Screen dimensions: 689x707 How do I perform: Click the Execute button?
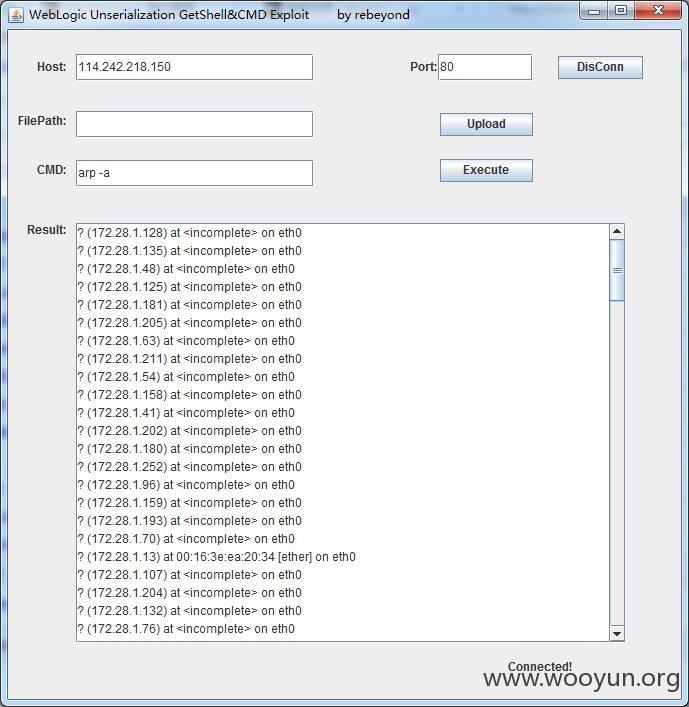[x=486, y=170]
